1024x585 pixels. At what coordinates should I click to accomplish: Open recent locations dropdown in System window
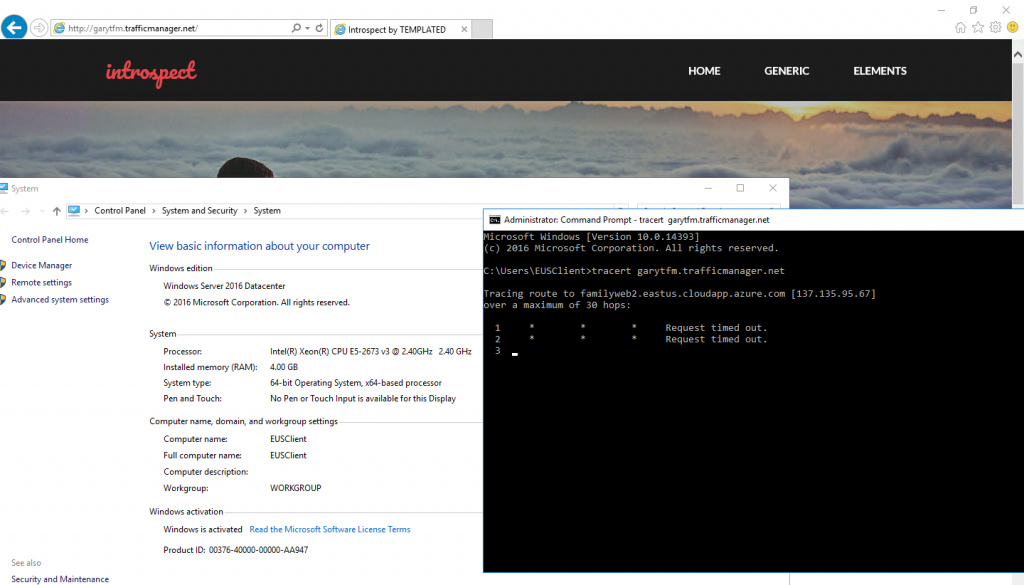tap(42, 211)
